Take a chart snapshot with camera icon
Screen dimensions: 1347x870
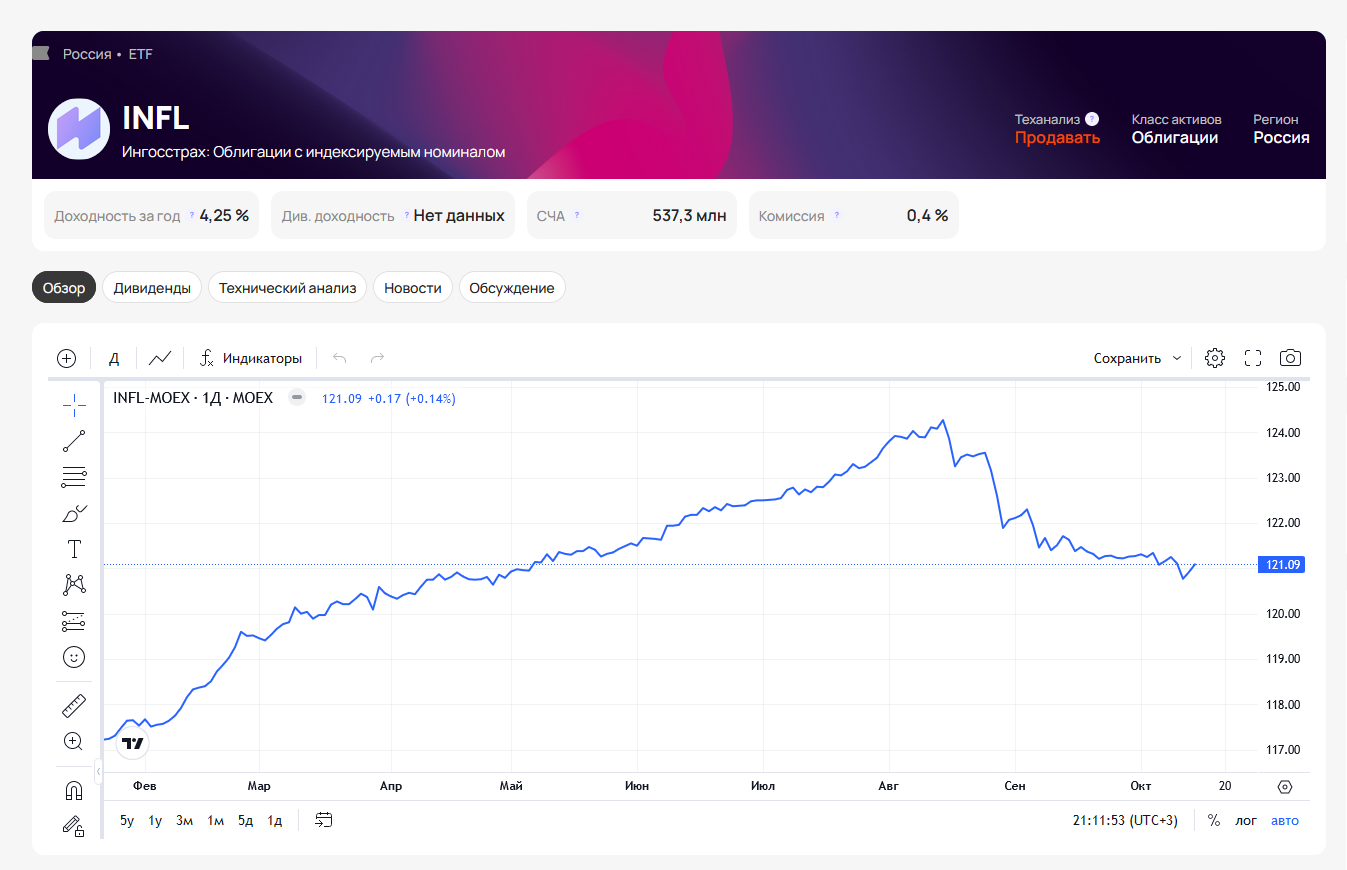click(x=1291, y=358)
